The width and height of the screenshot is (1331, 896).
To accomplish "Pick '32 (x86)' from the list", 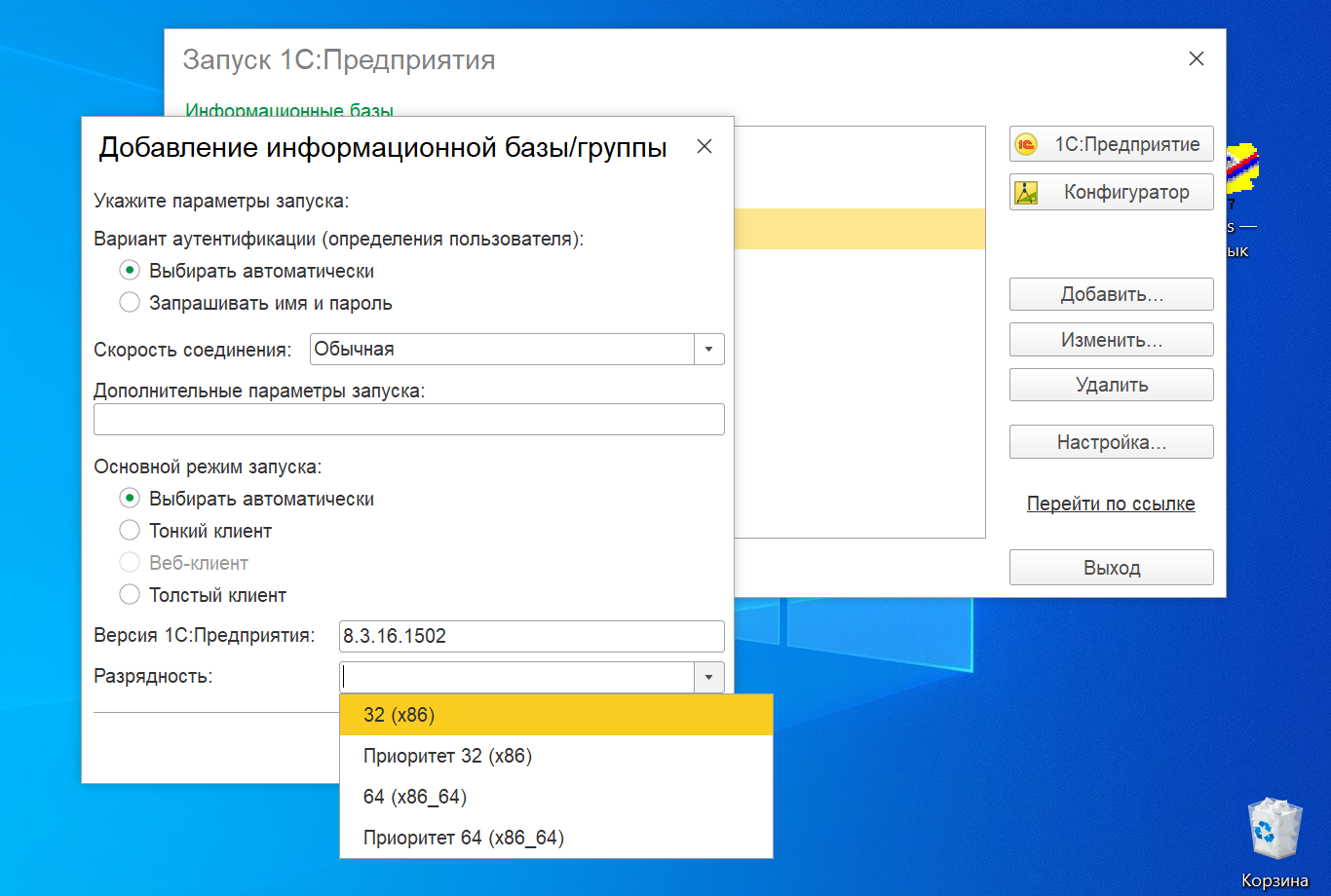I will click(556, 715).
